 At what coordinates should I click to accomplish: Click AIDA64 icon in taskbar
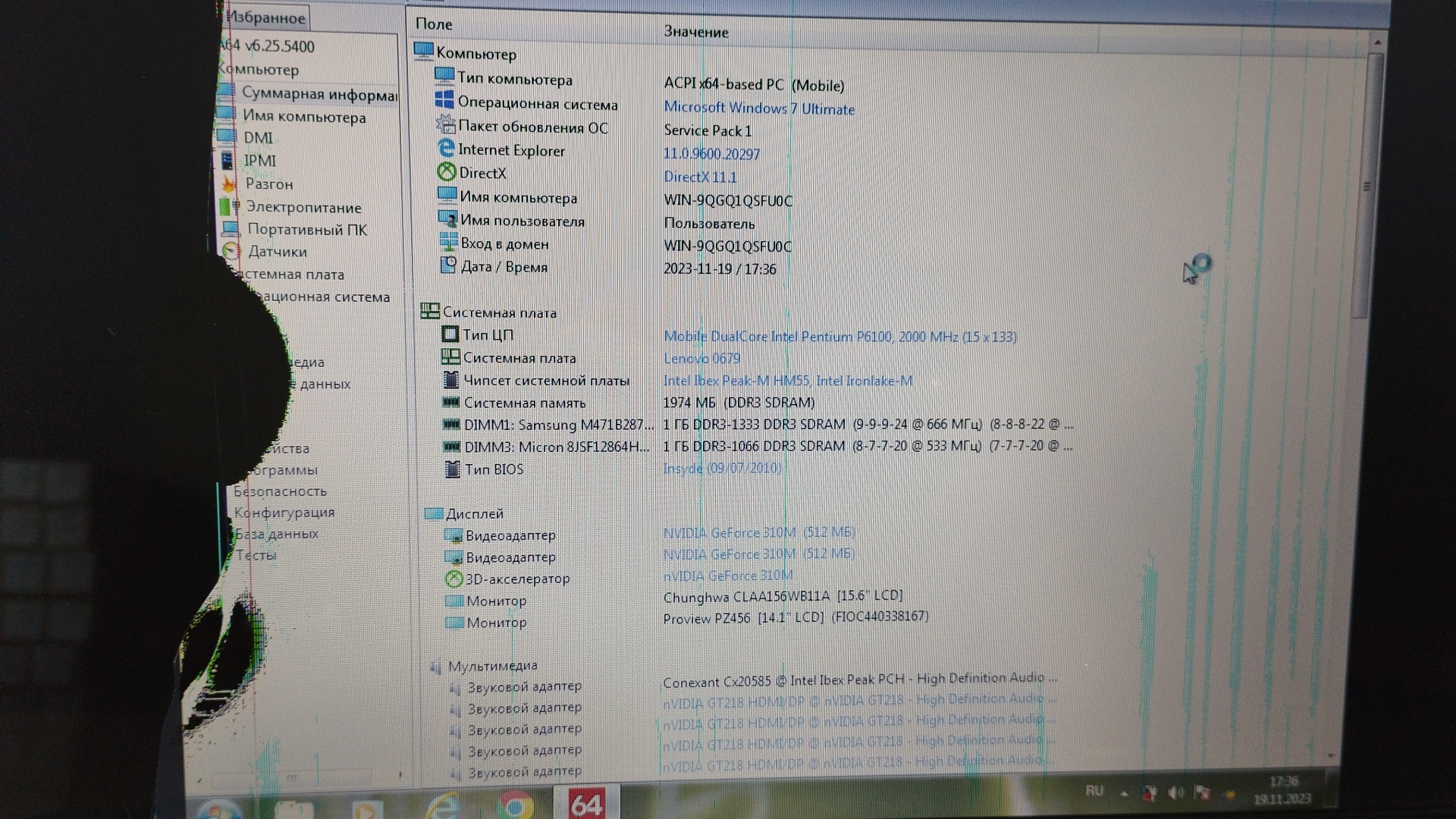tap(585, 803)
